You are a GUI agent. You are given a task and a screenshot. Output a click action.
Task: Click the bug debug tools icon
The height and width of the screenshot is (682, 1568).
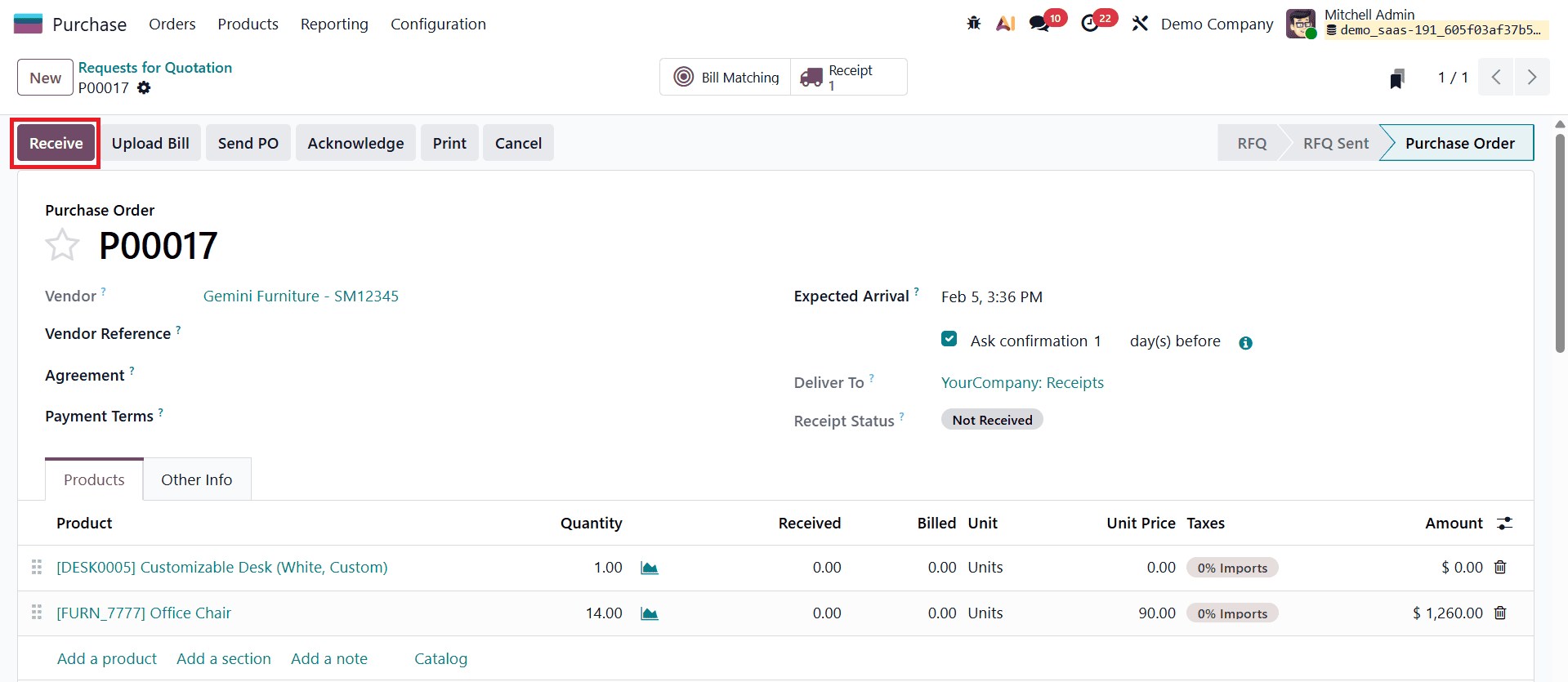(x=974, y=24)
